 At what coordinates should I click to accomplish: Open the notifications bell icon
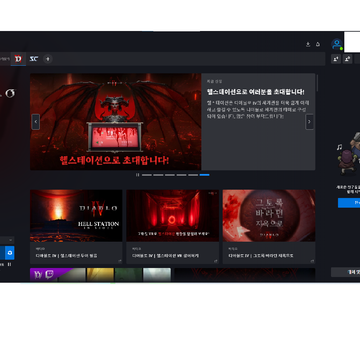(318, 44)
